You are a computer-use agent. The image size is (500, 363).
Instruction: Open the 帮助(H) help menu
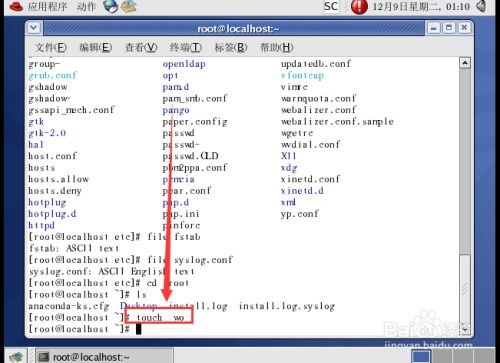pyautogui.click(x=277, y=47)
